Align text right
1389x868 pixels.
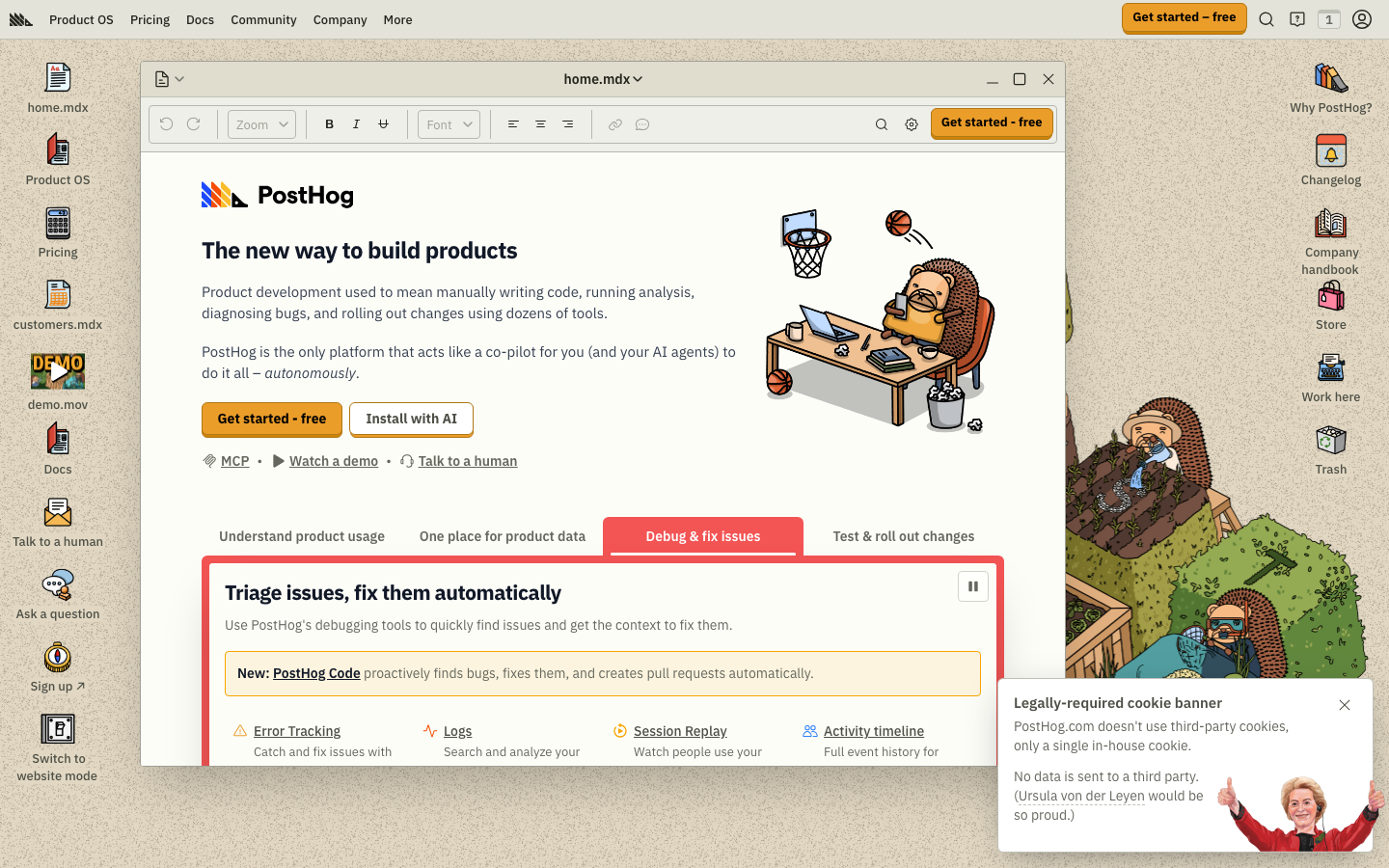pos(567,124)
